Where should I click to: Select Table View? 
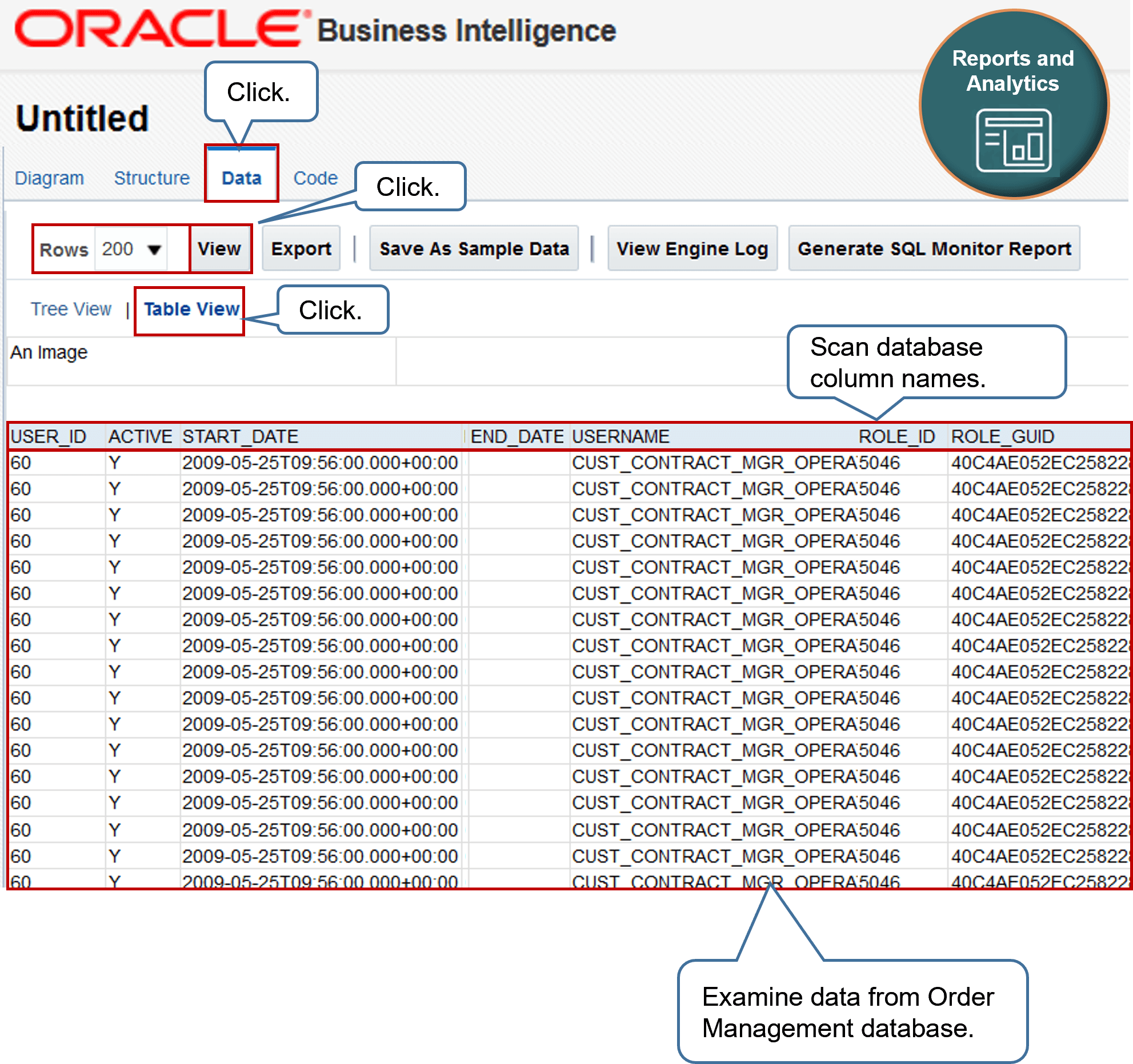(190, 309)
